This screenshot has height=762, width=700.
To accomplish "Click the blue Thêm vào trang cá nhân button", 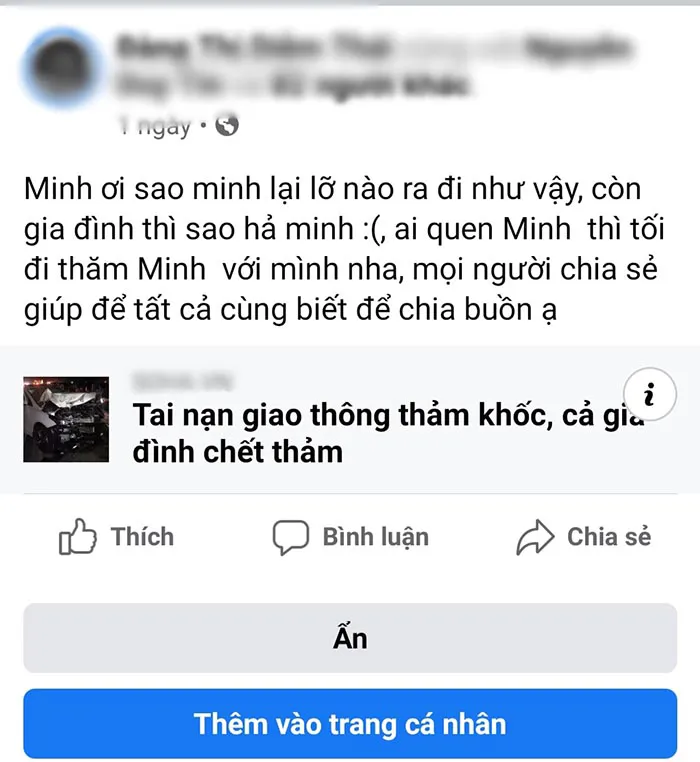I will click(x=350, y=723).
